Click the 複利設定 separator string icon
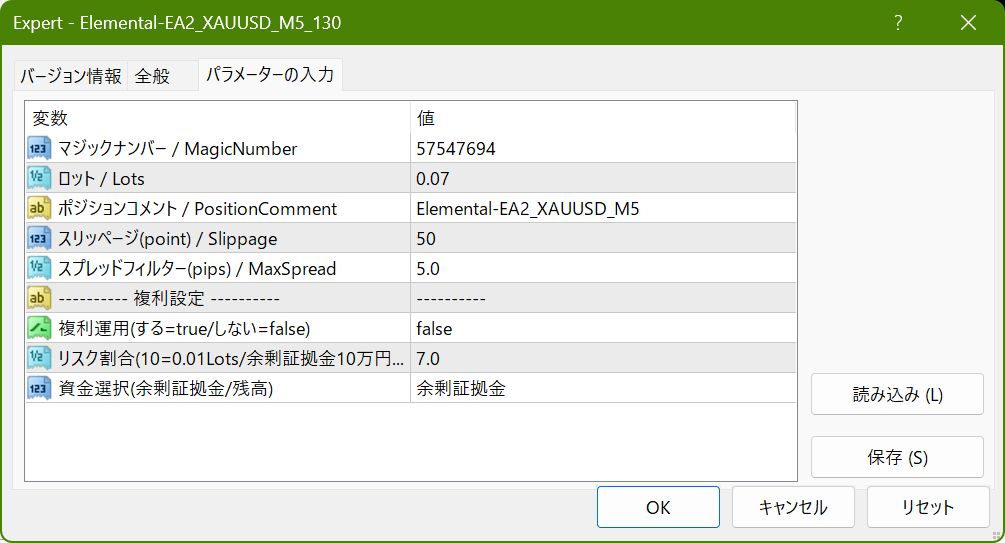 click(x=39, y=299)
